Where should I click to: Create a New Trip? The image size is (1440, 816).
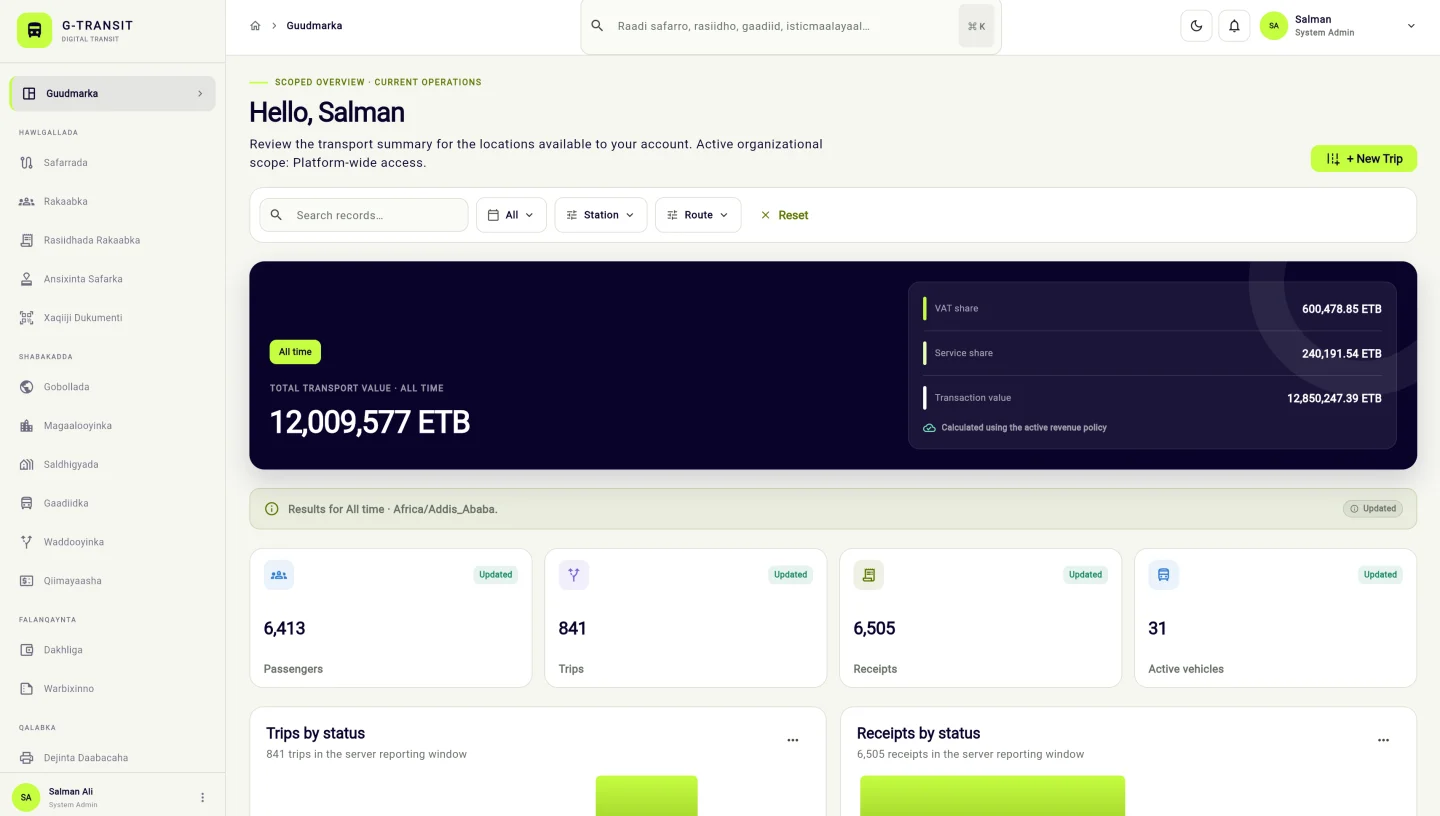(x=1364, y=159)
